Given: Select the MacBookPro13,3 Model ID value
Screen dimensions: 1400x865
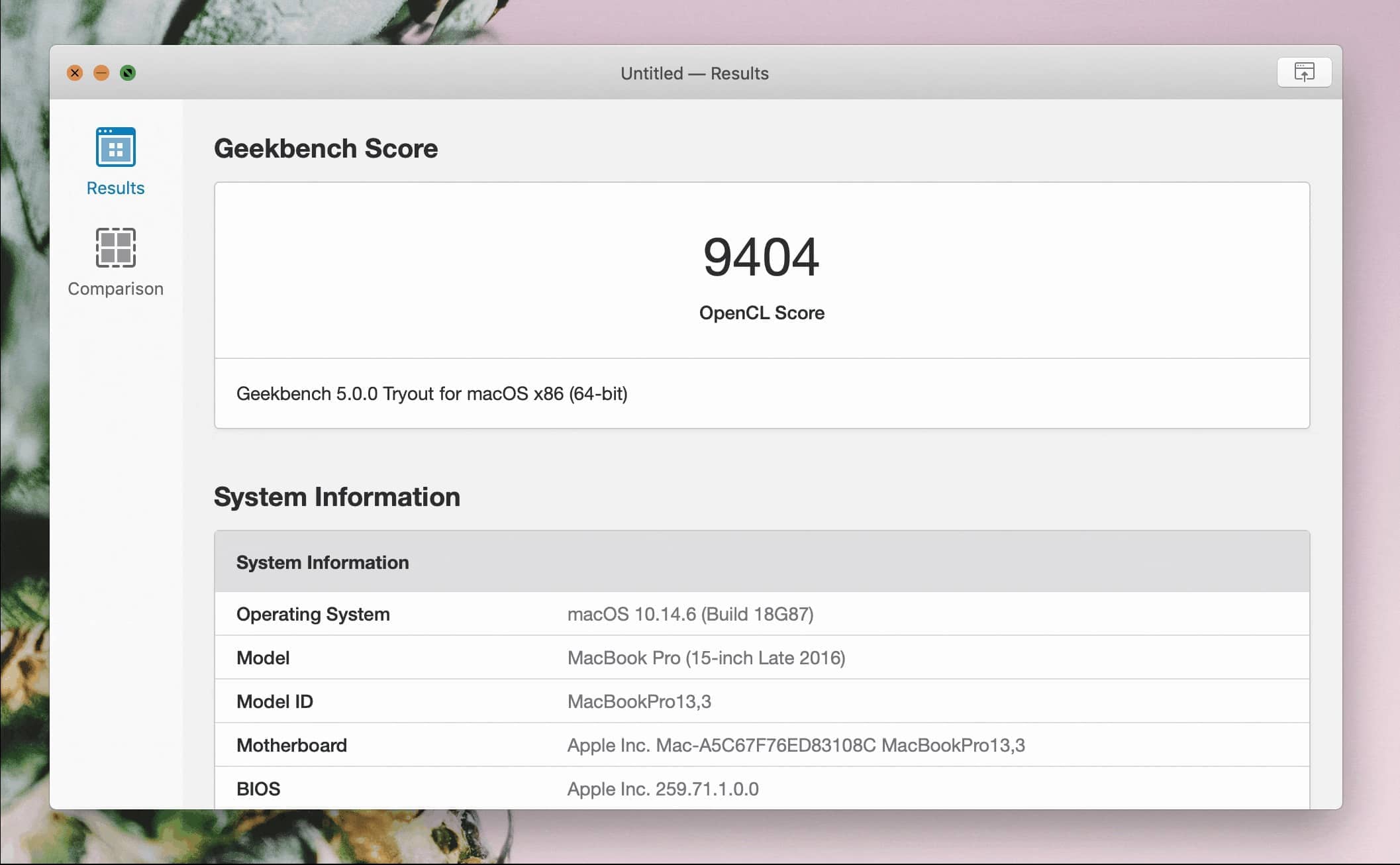Looking at the screenshot, I should 639,701.
